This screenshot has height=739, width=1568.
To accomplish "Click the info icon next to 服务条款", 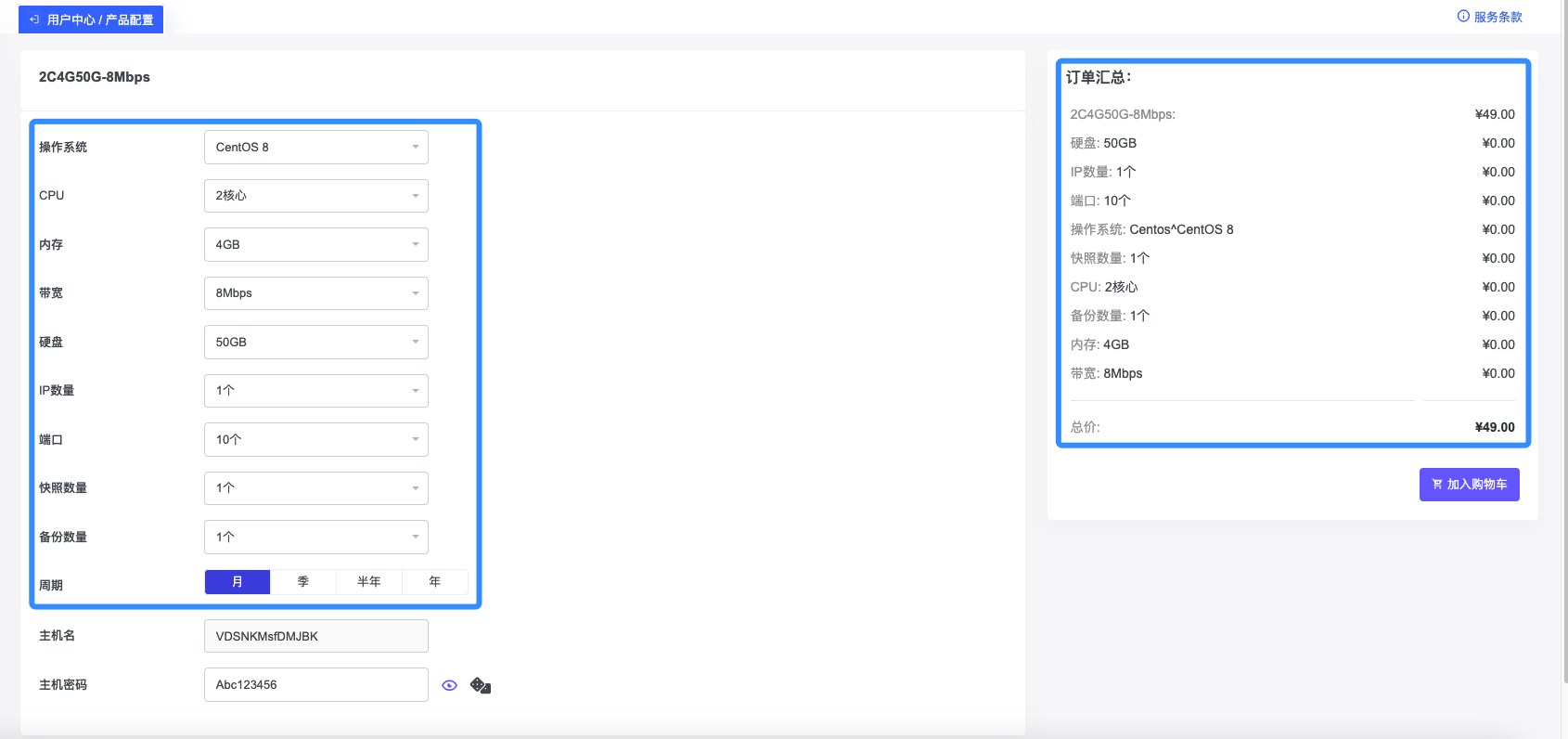I will [1463, 17].
